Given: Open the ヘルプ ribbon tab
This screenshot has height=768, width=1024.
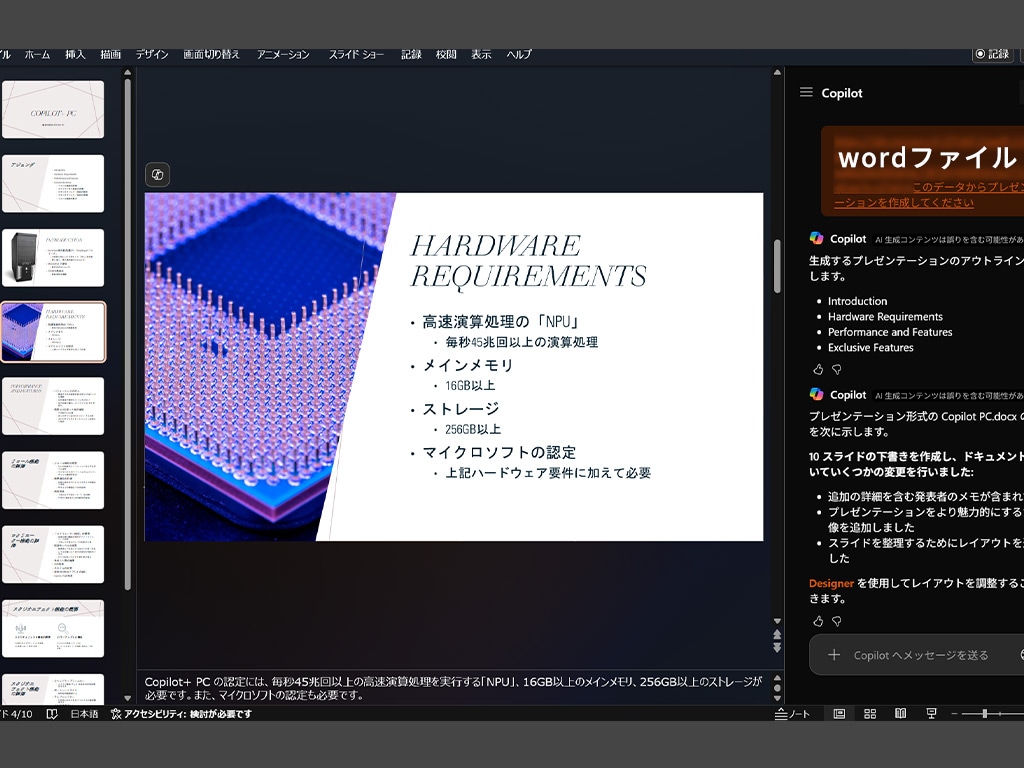Looking at the screenshot, I should click(519, 54).
